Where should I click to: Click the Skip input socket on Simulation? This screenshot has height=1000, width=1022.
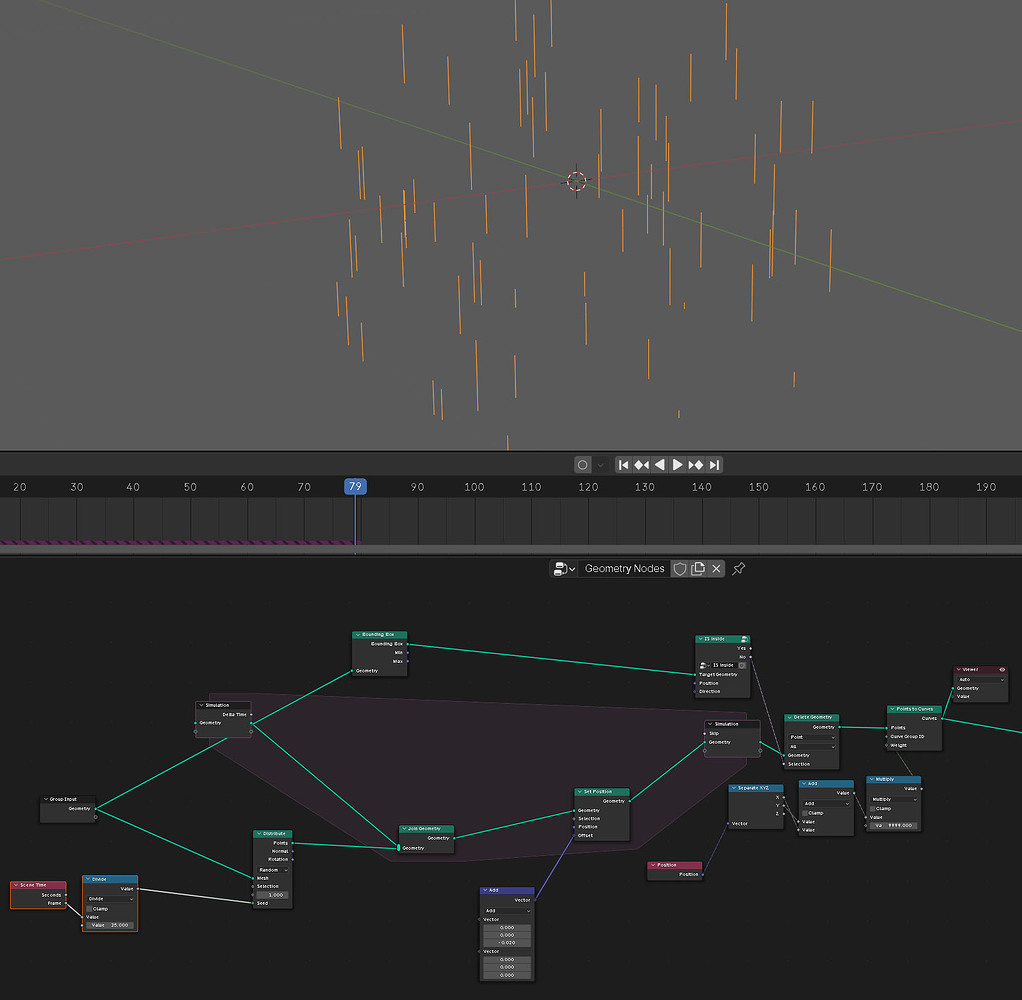[705, 733]
